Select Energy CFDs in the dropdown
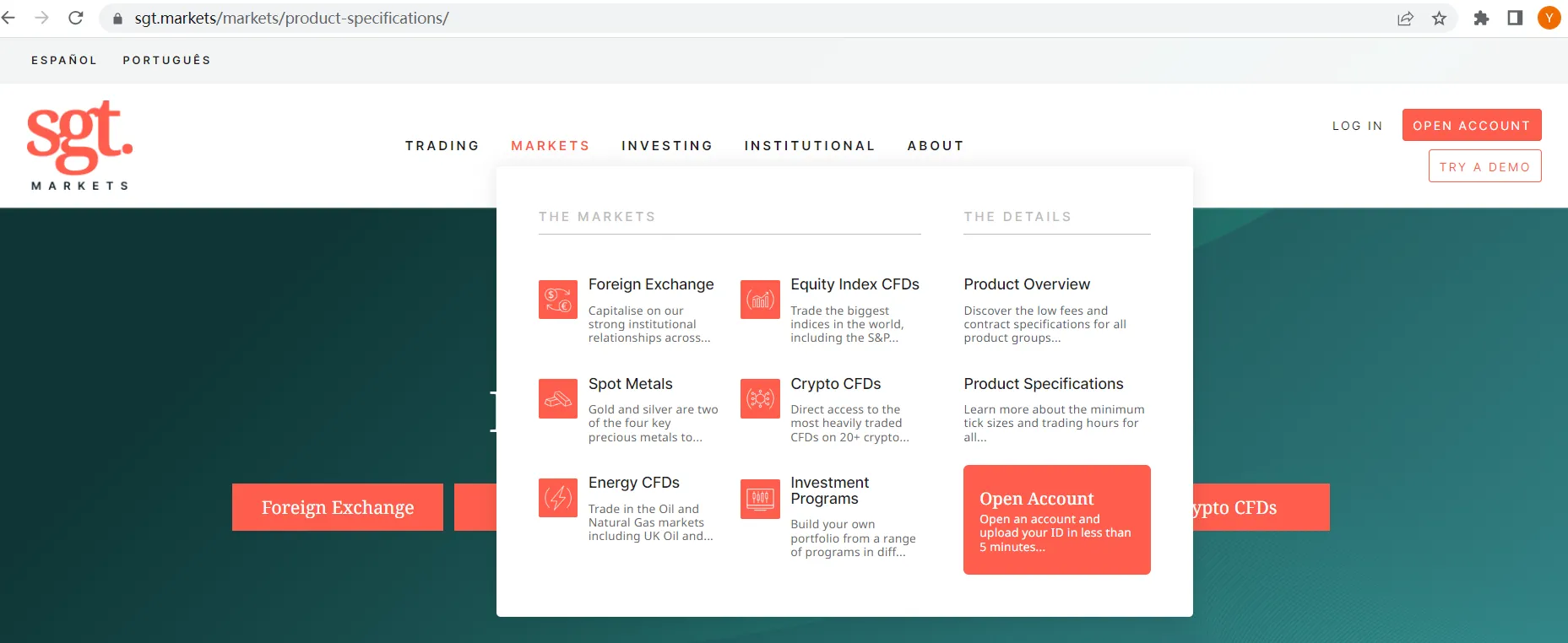Viewport: 1568px width, 643px height. click(634, 483)
